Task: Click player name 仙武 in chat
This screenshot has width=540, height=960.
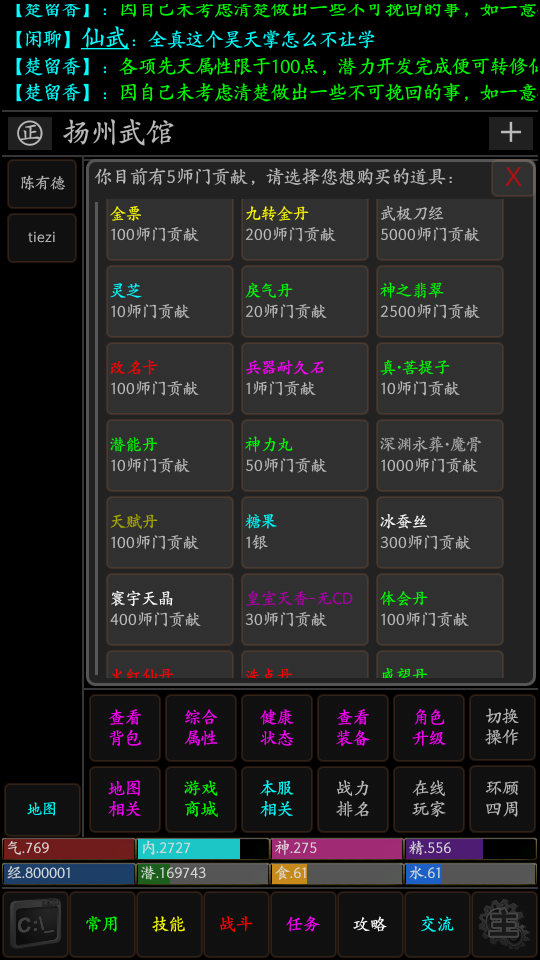Action: click(x=105, y=39)
